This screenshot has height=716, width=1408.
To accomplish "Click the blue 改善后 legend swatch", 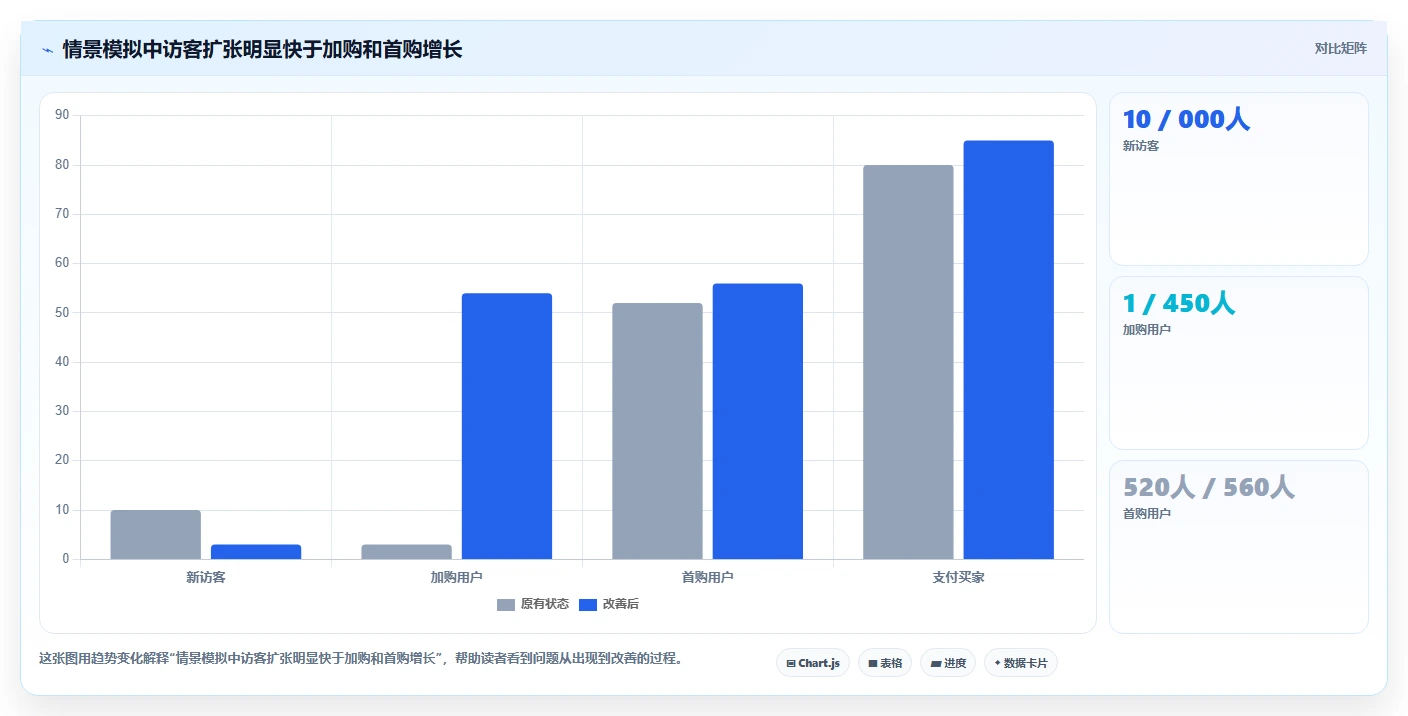I will (x=588, y=604).
